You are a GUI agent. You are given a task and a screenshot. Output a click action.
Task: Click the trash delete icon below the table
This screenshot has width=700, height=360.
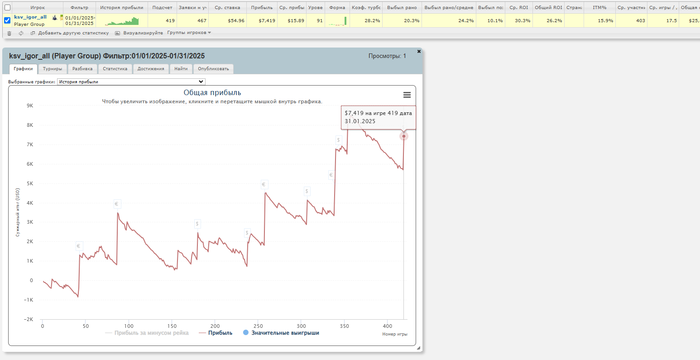click(9, 33)
